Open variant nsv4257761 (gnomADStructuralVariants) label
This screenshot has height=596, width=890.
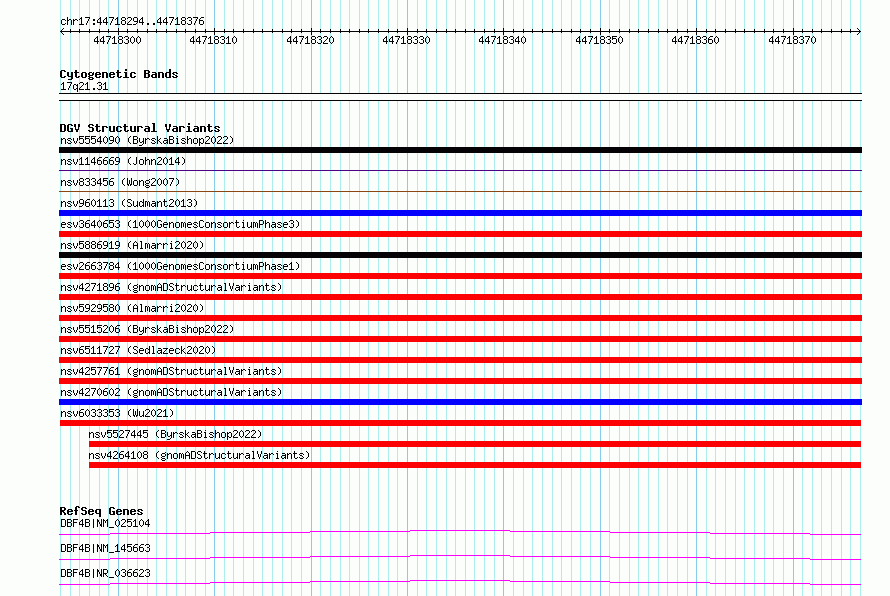[171, 371]
